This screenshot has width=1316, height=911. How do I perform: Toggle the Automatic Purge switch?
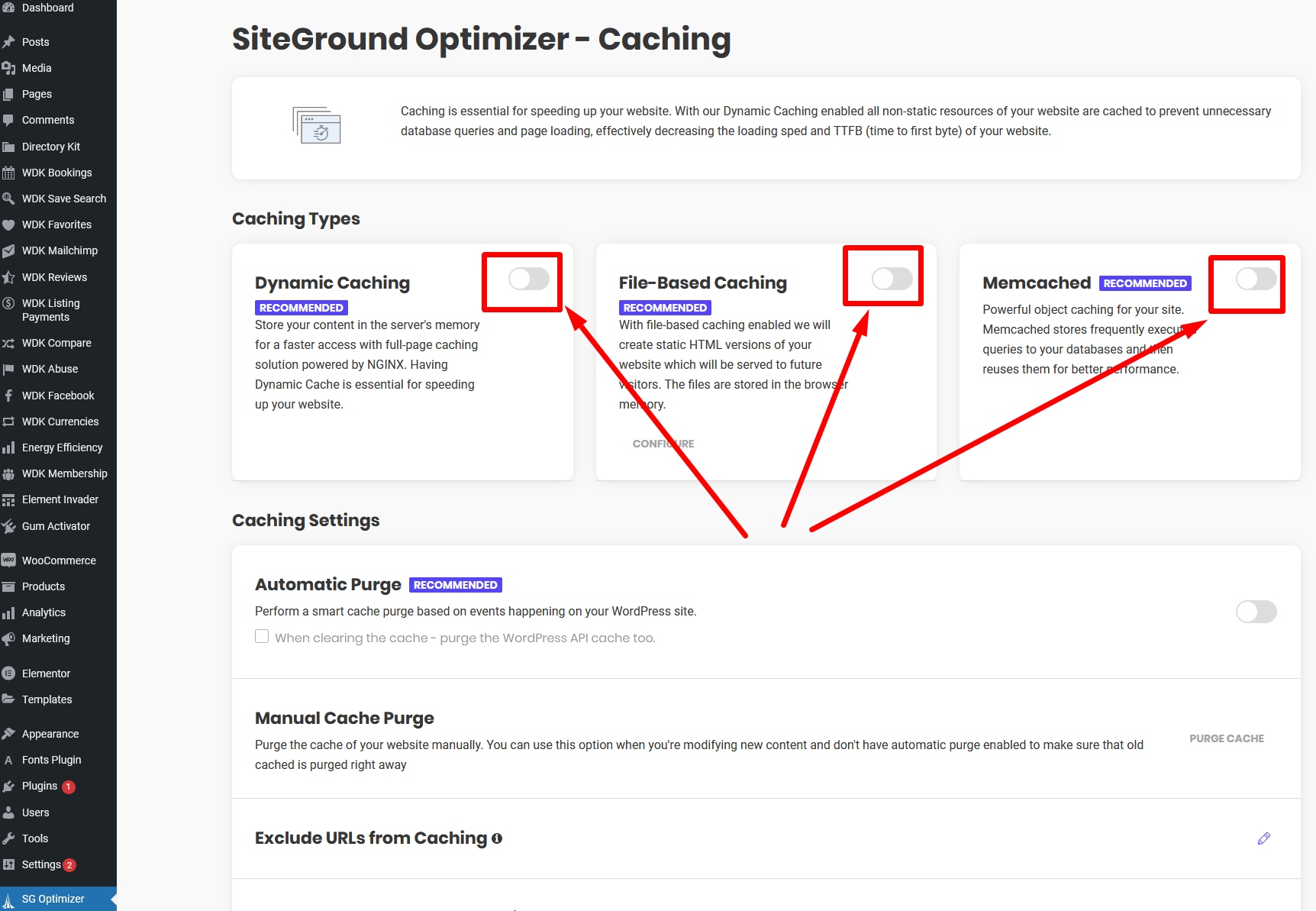1256,612
